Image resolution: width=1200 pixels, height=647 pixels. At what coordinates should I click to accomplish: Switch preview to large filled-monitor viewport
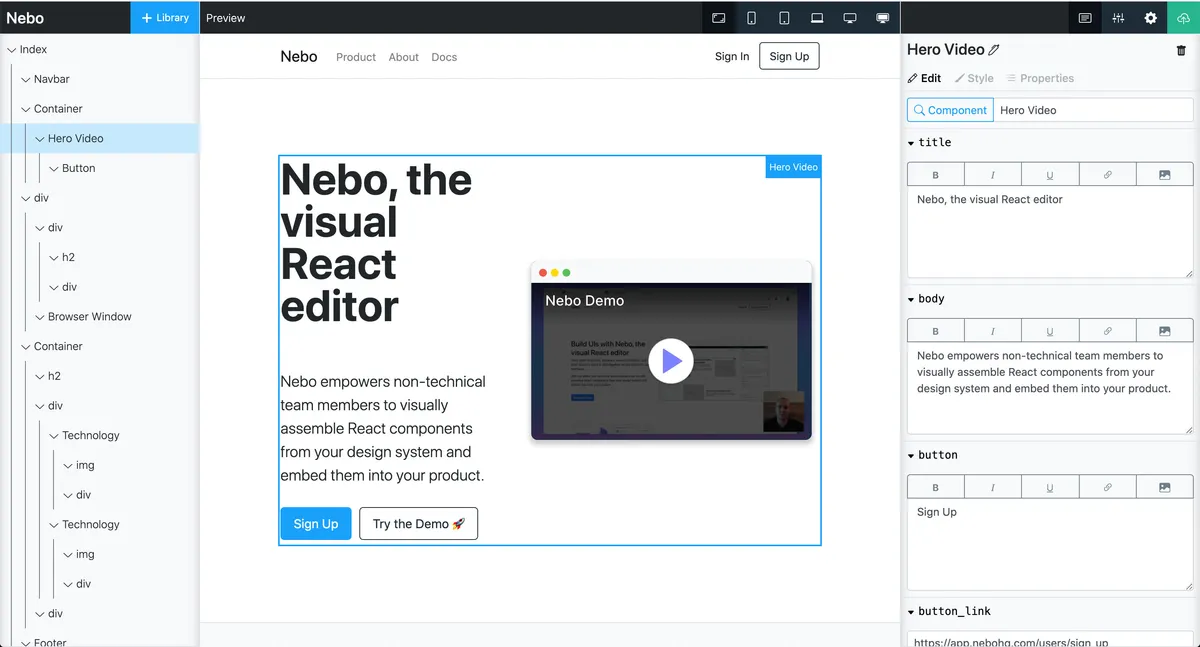point(883,18)
